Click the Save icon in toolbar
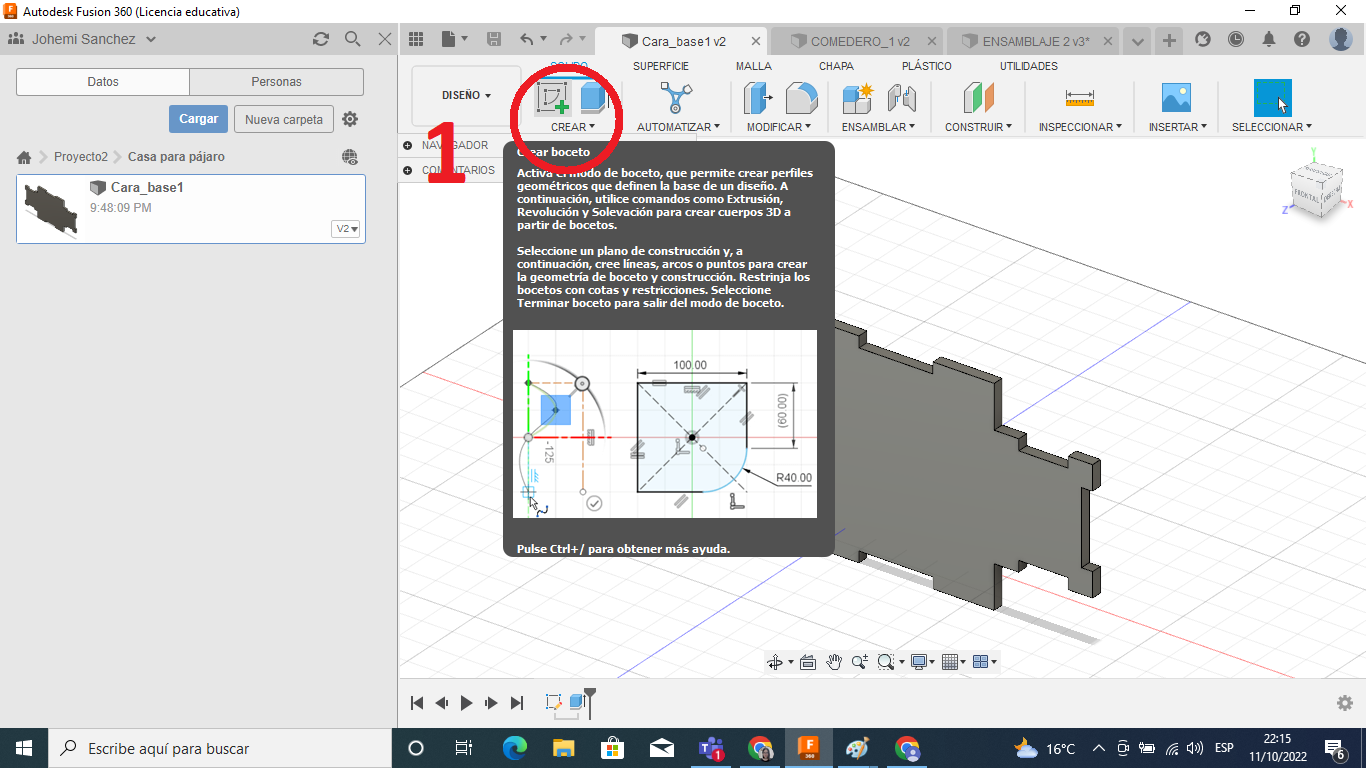 click(x=494, y=39)
